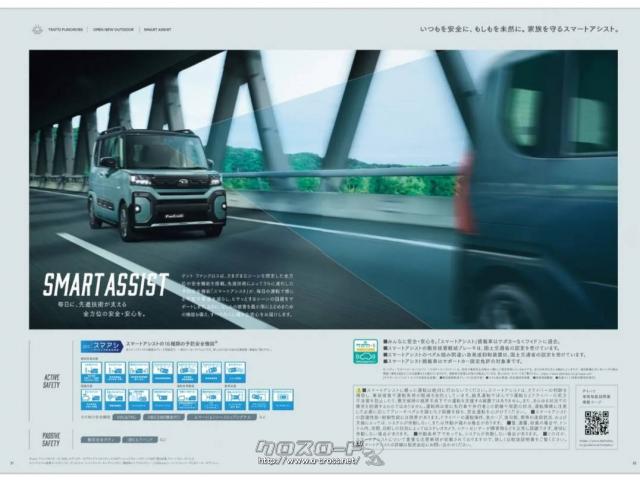Select the OPEN NEW OUTDOOR header label
This screenshot has width=640, height=480.
(x=114, y=30)
